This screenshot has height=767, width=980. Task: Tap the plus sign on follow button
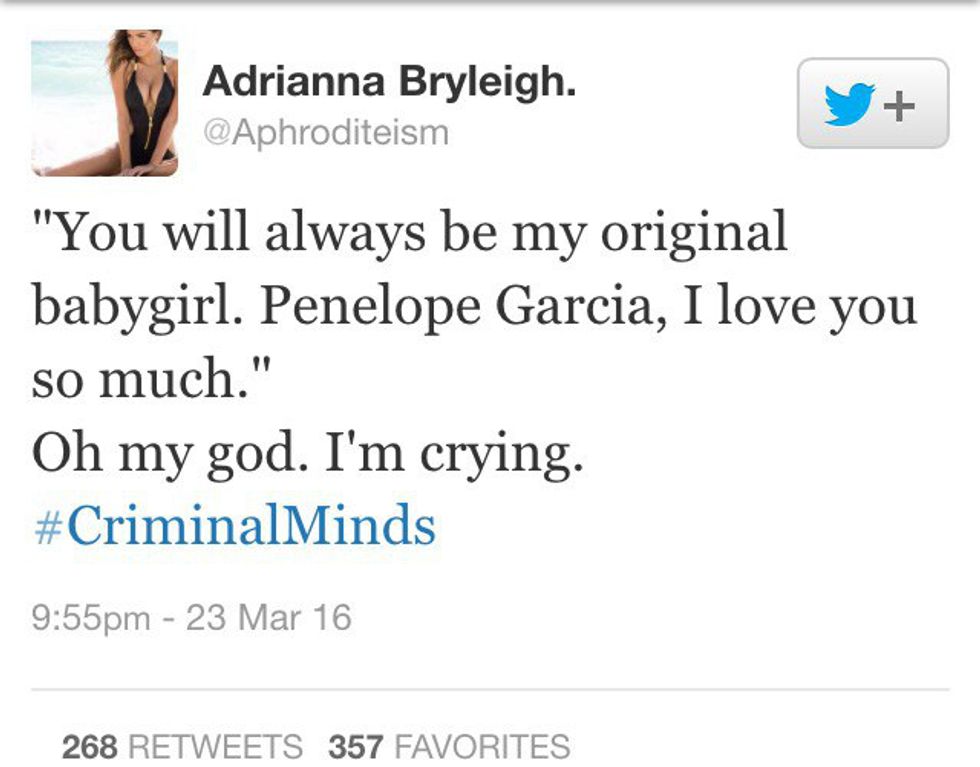point(901,104)
